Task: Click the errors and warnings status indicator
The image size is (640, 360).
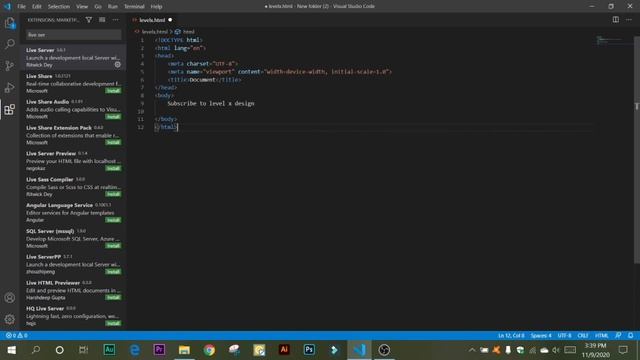Action: coord(16,336)
